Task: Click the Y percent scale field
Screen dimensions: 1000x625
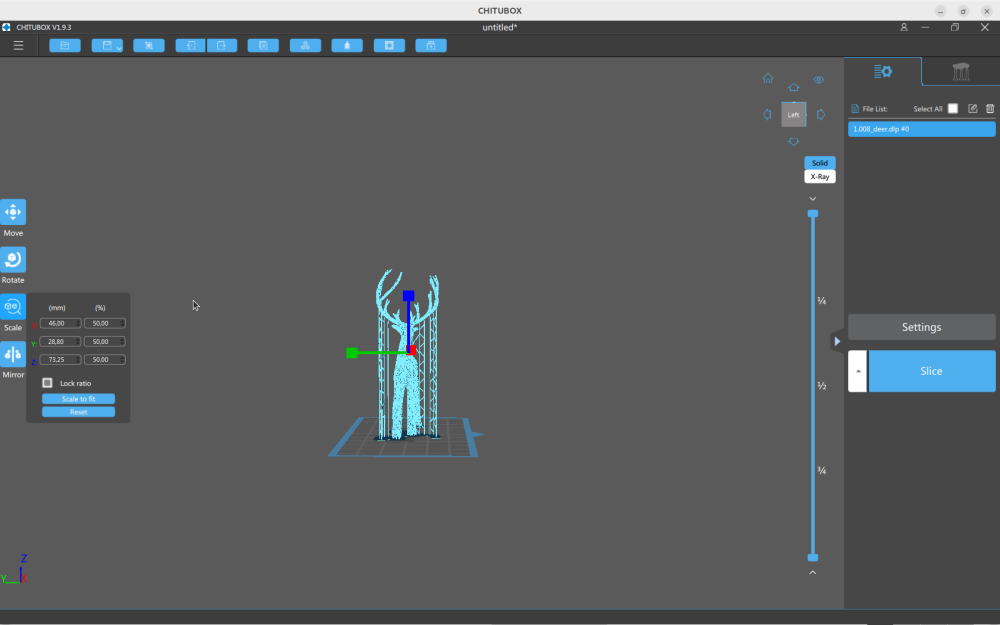Action: point(105,342)
